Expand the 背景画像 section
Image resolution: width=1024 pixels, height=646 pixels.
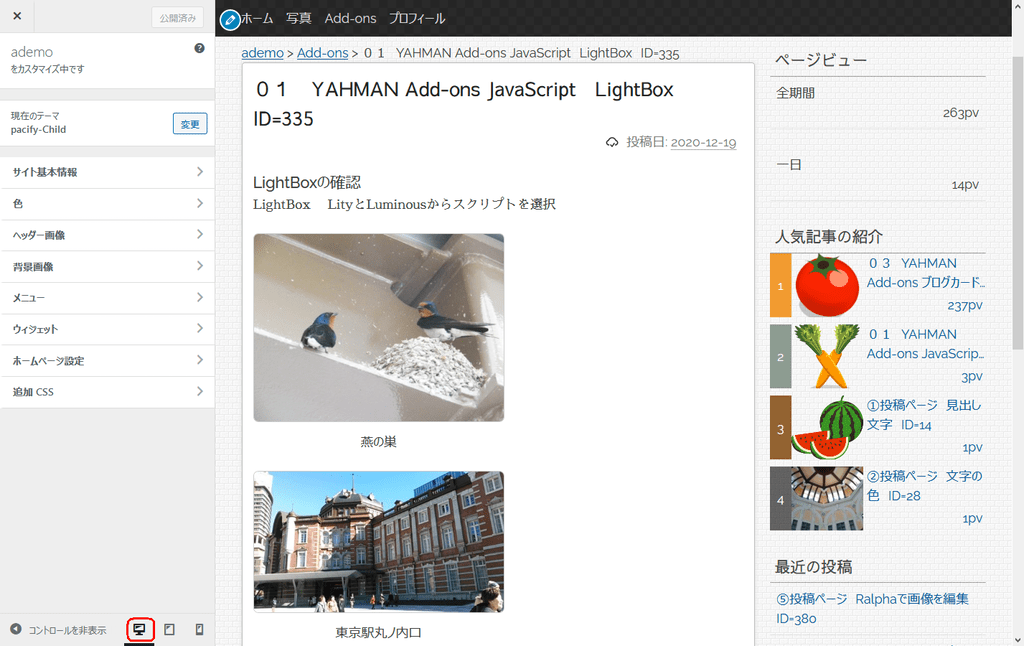point(108,266)
